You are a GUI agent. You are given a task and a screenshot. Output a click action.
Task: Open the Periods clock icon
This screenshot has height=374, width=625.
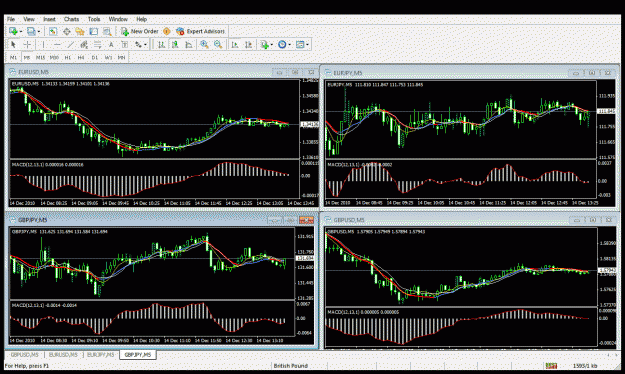[x=282, y=45]
